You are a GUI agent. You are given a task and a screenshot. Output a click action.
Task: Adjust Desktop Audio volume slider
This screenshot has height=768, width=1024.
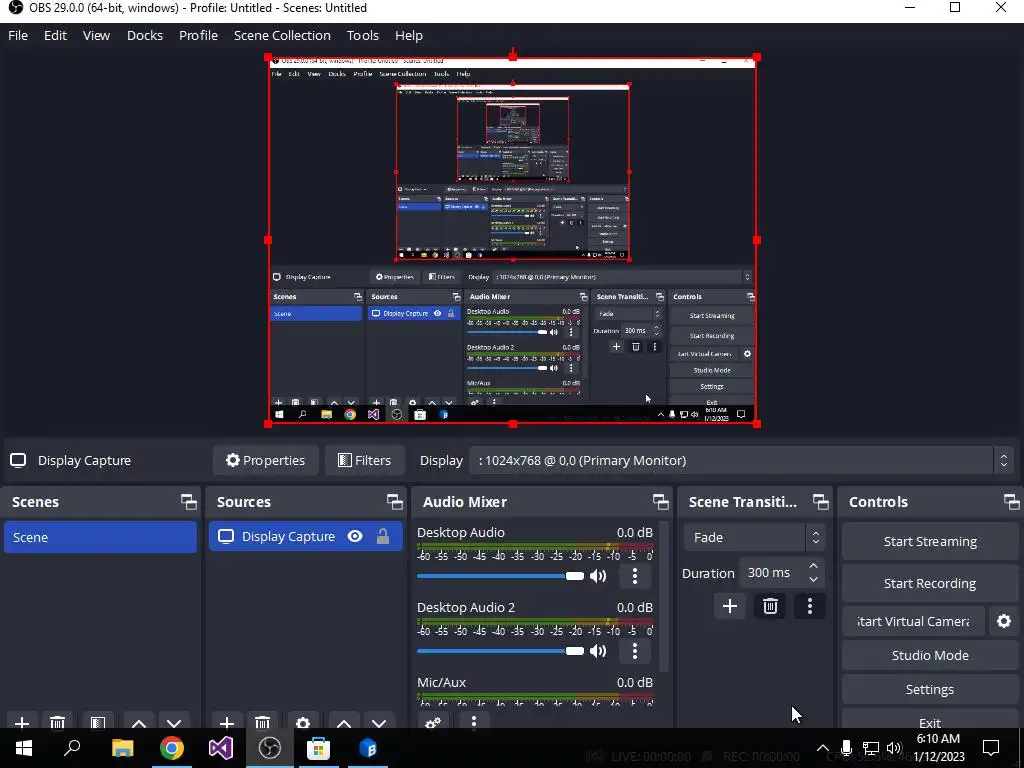pyautogui.click(x=501, y=575)
